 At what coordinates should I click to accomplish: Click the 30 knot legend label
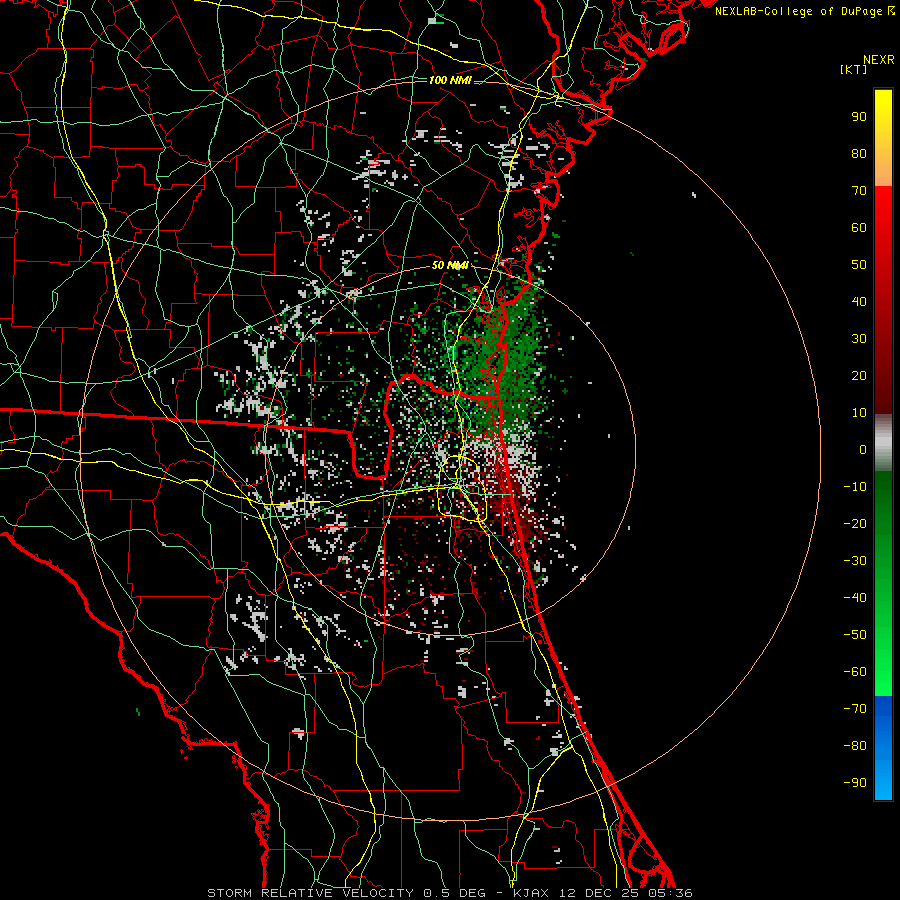(x=859, y=339)
